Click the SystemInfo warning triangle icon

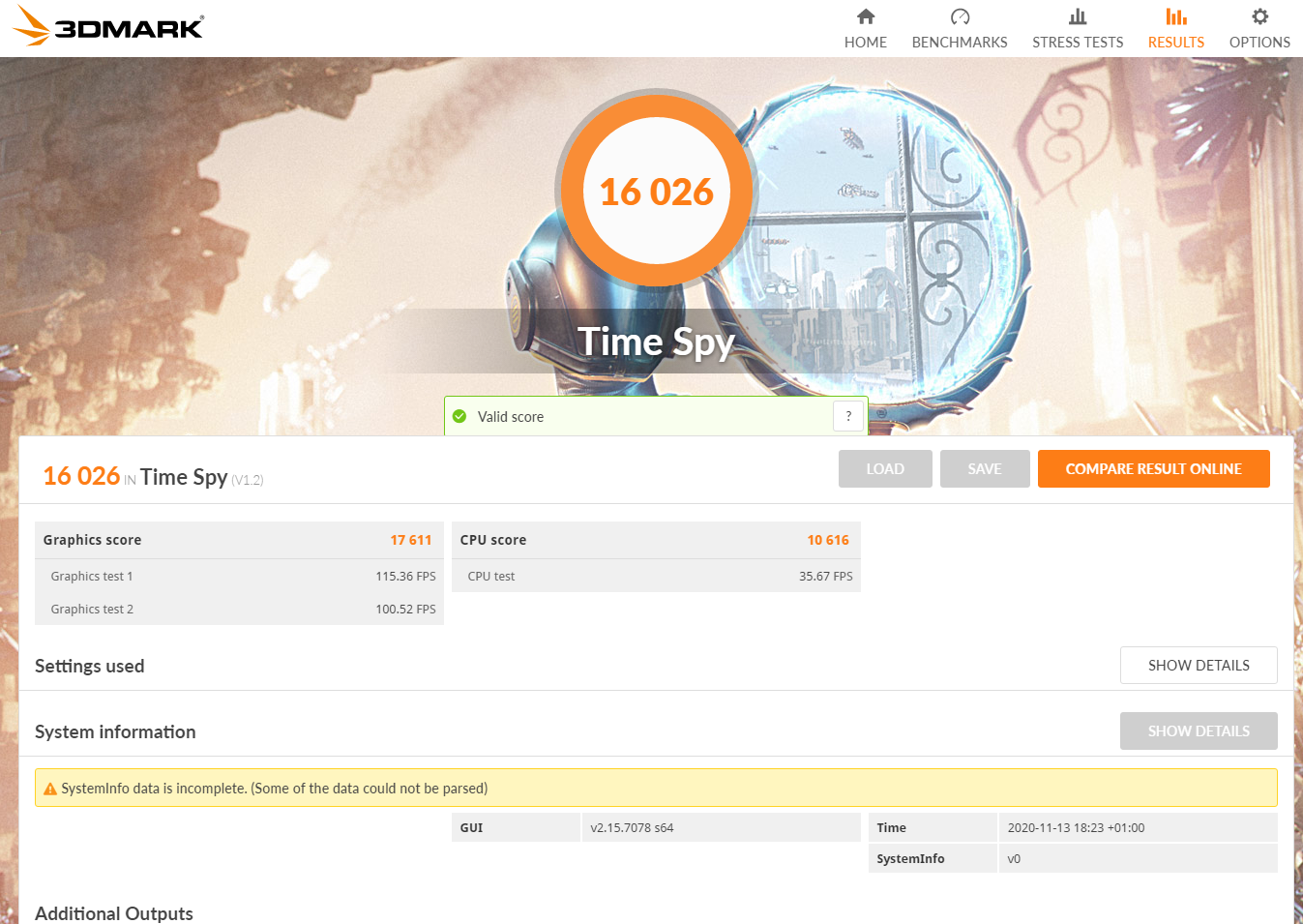[x=50, y=789]
